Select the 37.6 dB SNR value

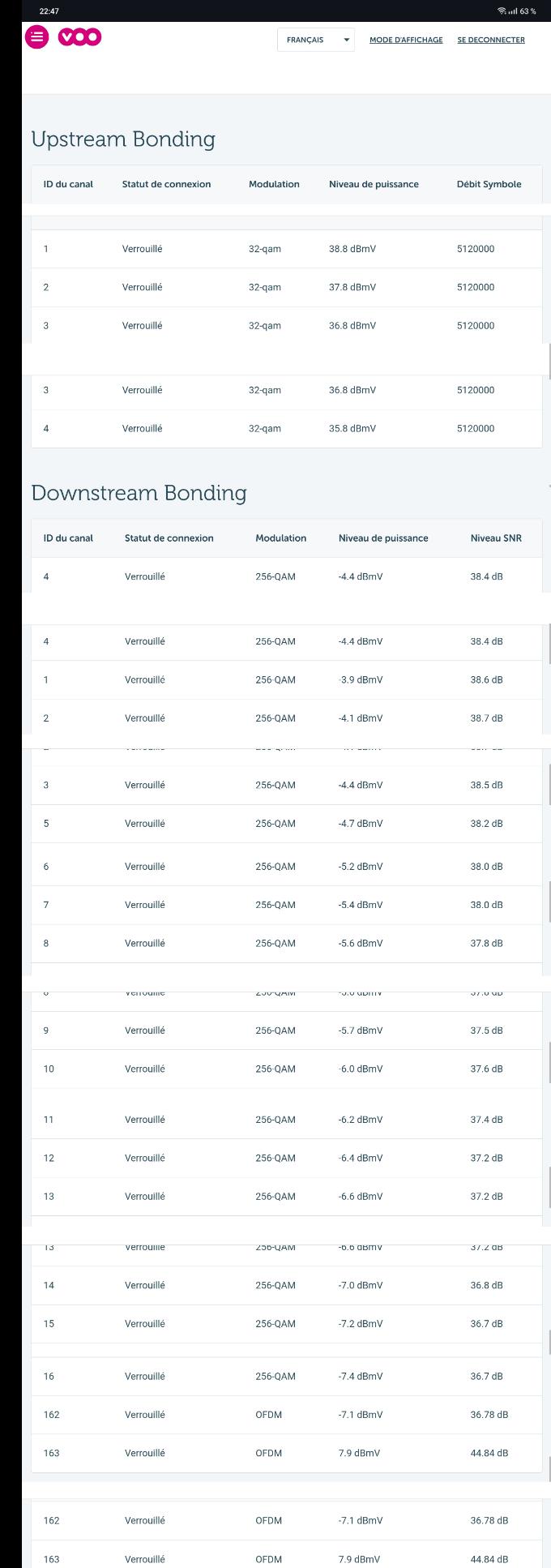click(486, 1069)
